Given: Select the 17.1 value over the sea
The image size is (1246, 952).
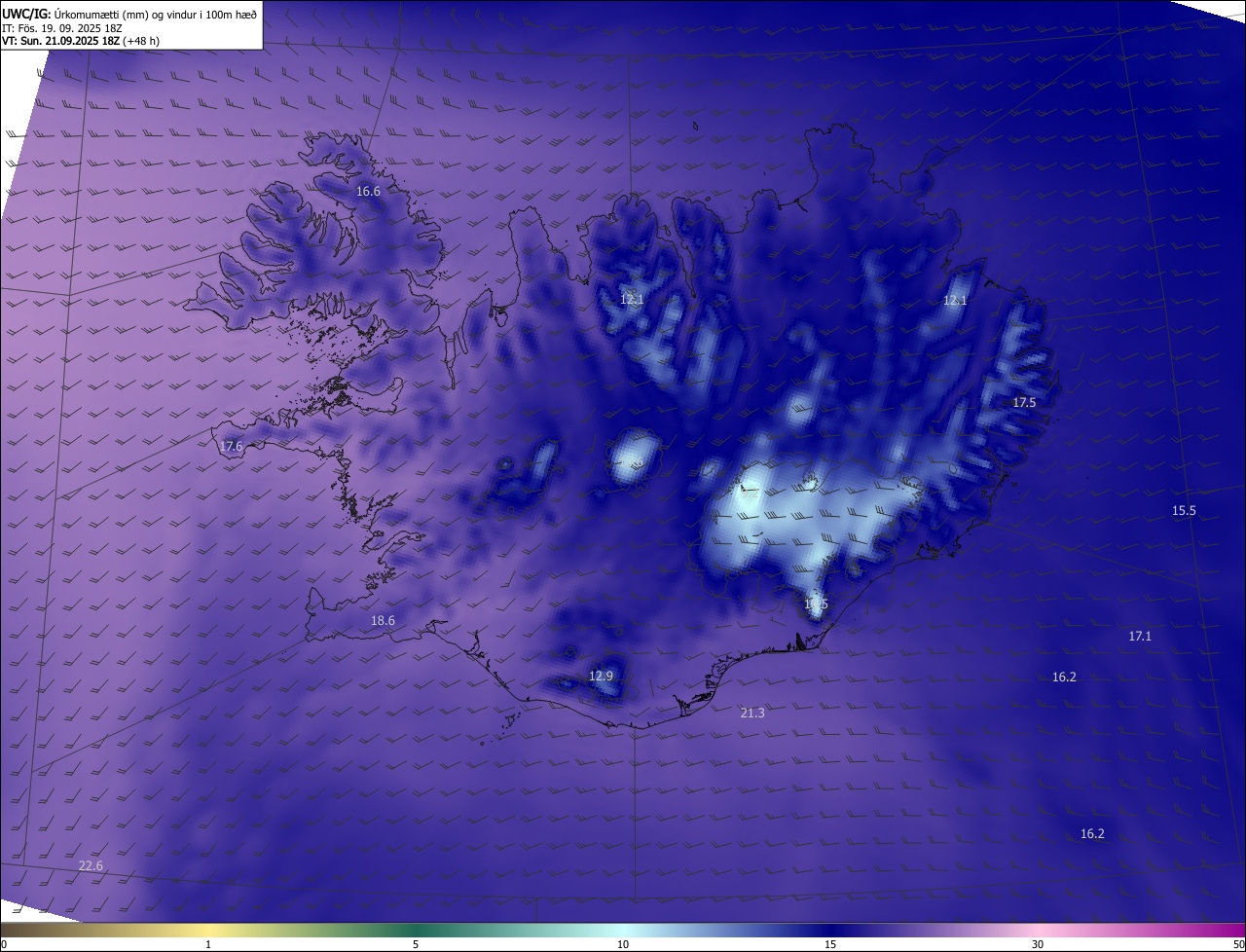Looking at the screenshot, I should (1140, 637).
